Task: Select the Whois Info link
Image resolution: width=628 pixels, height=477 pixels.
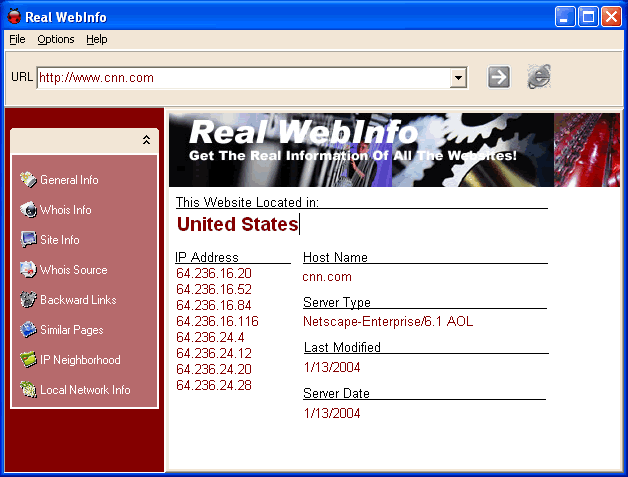Action: (66, 210)
